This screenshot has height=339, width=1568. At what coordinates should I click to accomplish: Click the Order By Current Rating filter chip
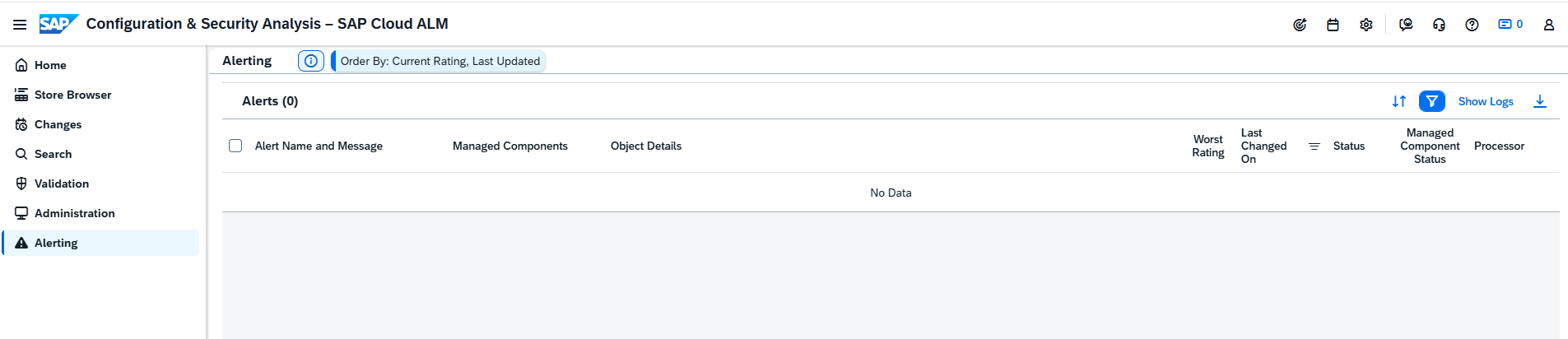click(x=440, y=61)
